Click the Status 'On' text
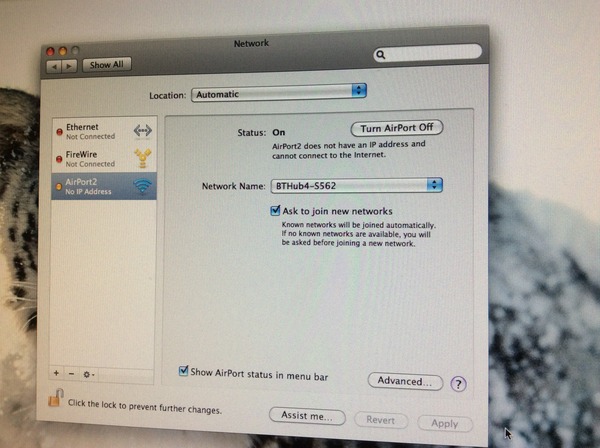The height and width of the screenshot is (448, 600). pyautogui.click(x=279, y=132)
